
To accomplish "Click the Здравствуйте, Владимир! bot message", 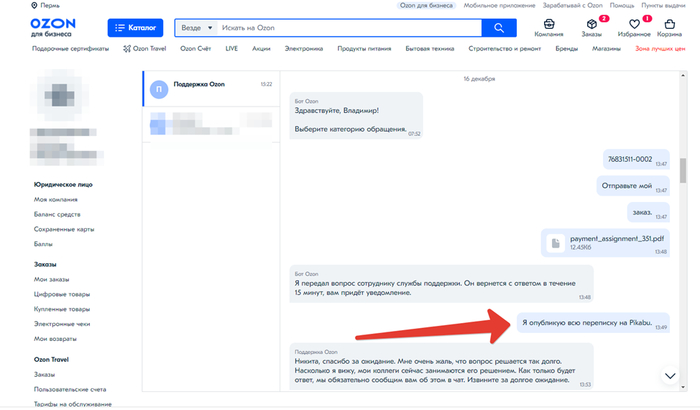I will tap(356, 116).
